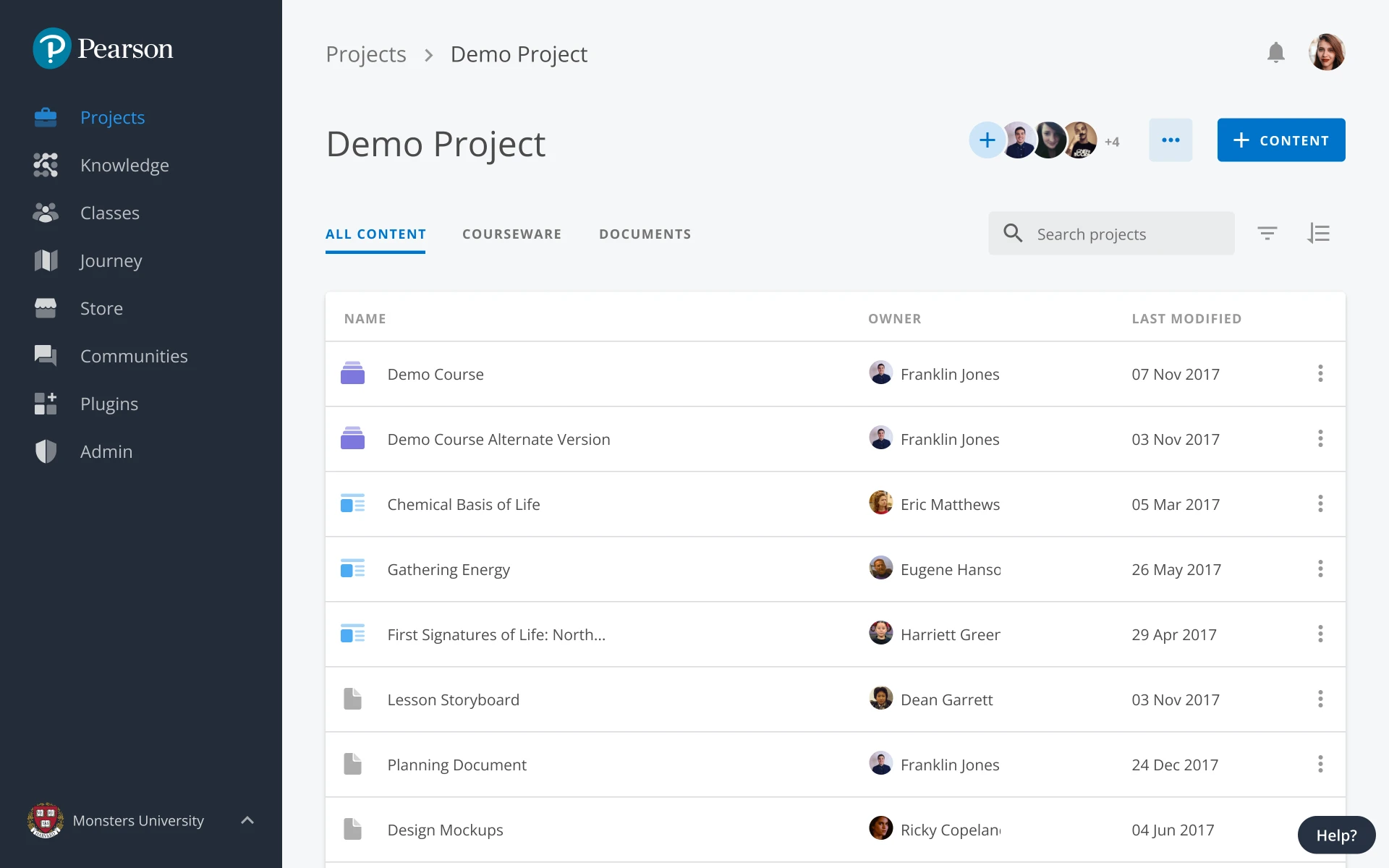1389x868 pixels.
Task: Open Demo Course item
Action: (436, 375)
